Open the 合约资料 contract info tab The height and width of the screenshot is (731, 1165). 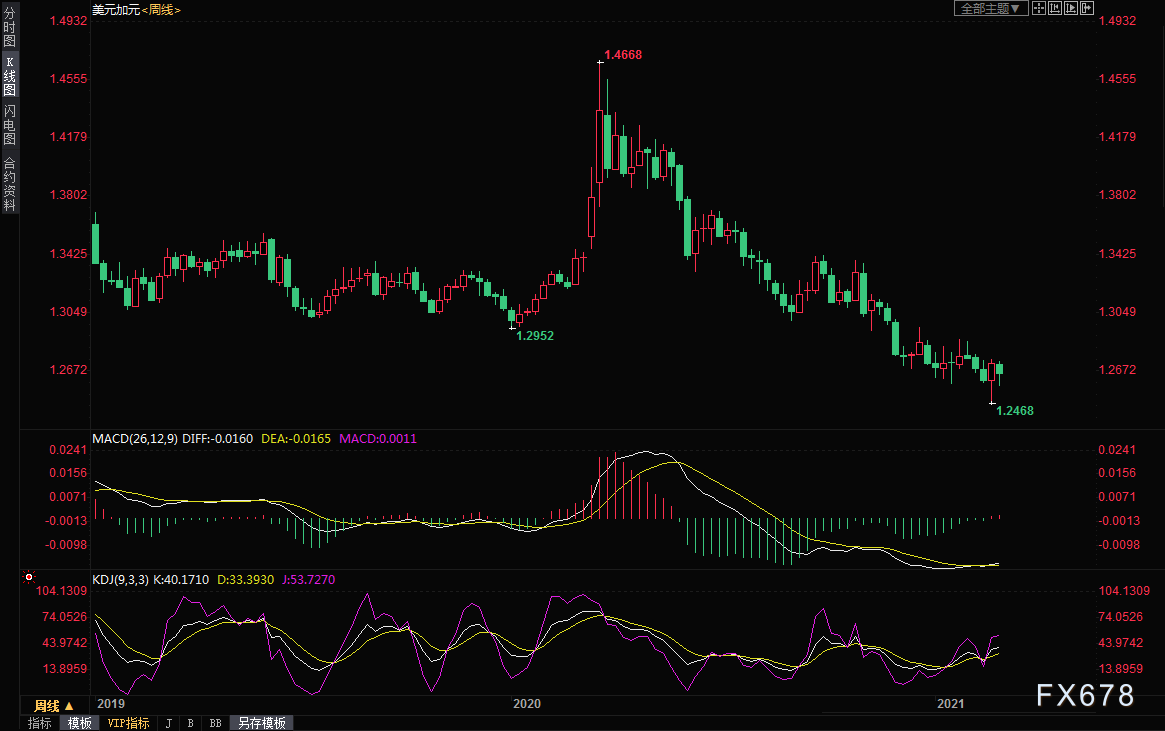pyautogui.click(x=10, y=184)
